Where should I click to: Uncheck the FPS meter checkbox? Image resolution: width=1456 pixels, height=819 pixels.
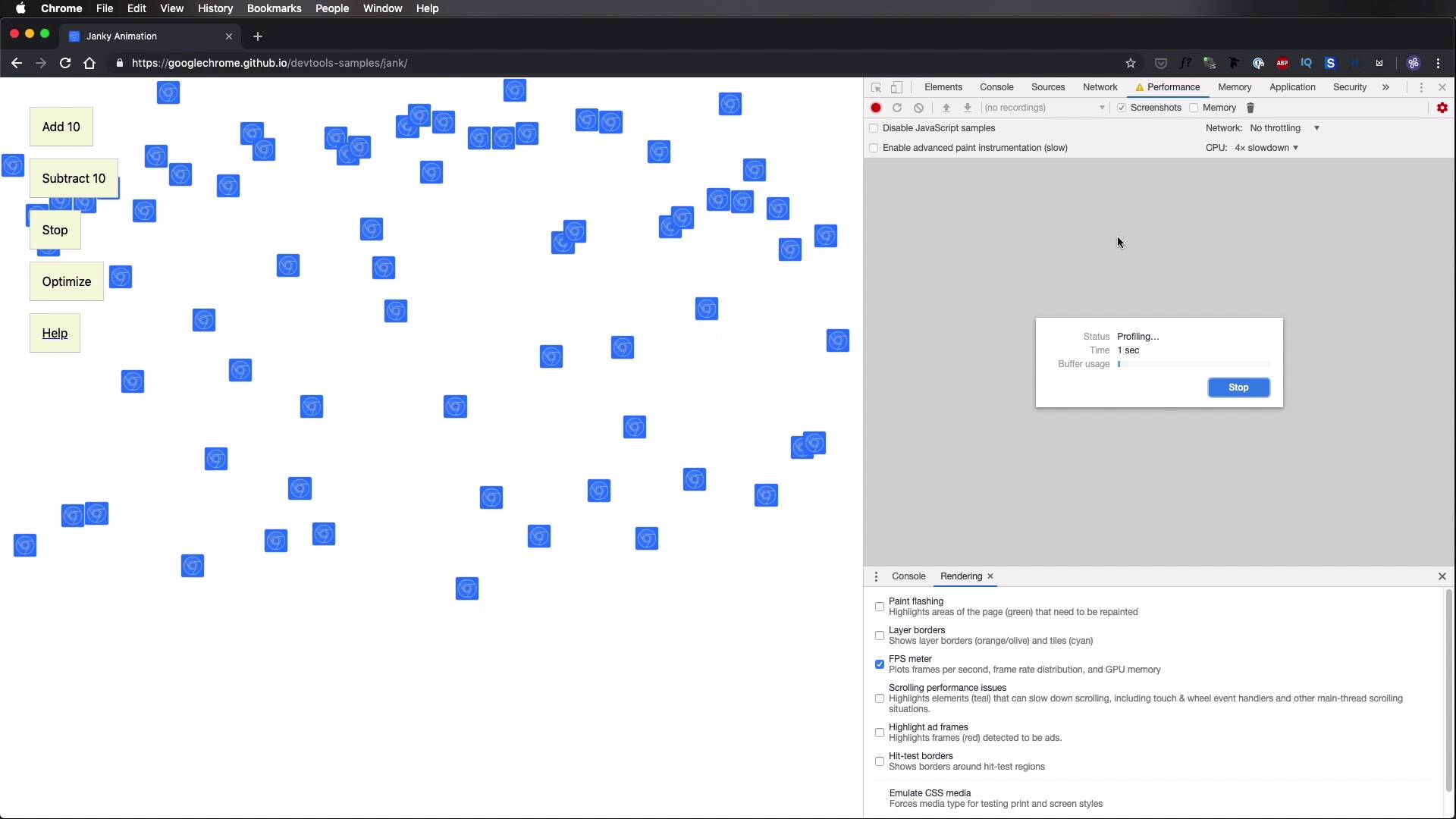(x=880, y=664)
